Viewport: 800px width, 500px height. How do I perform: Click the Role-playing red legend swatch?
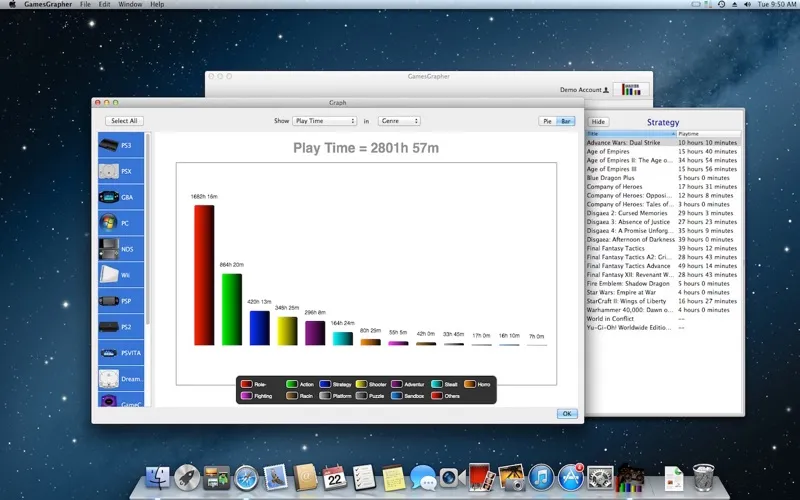tap(246, 384)
